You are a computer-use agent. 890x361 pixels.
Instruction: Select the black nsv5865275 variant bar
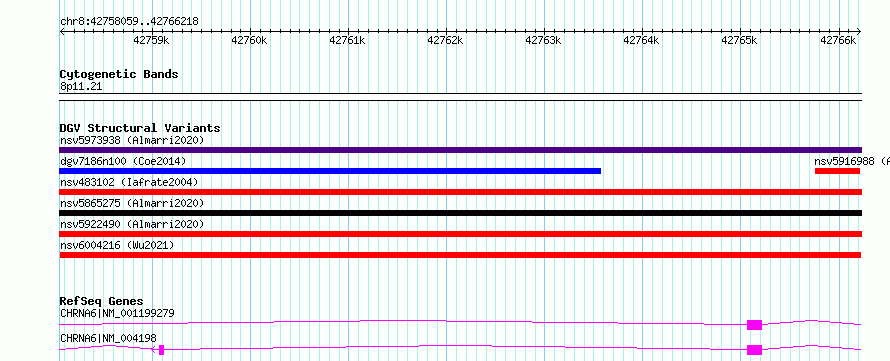click(460, 213)
